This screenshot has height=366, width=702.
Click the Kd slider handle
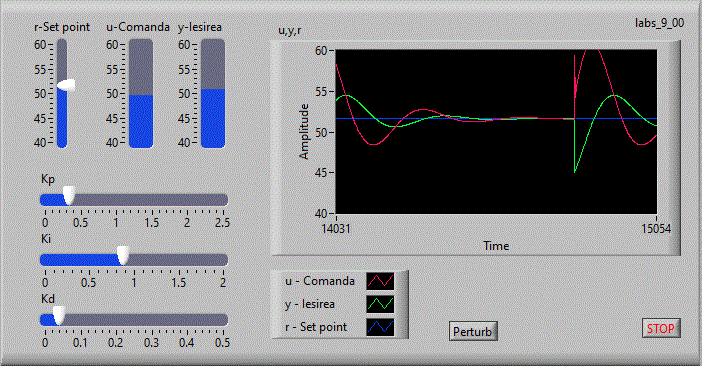point(59,315)
